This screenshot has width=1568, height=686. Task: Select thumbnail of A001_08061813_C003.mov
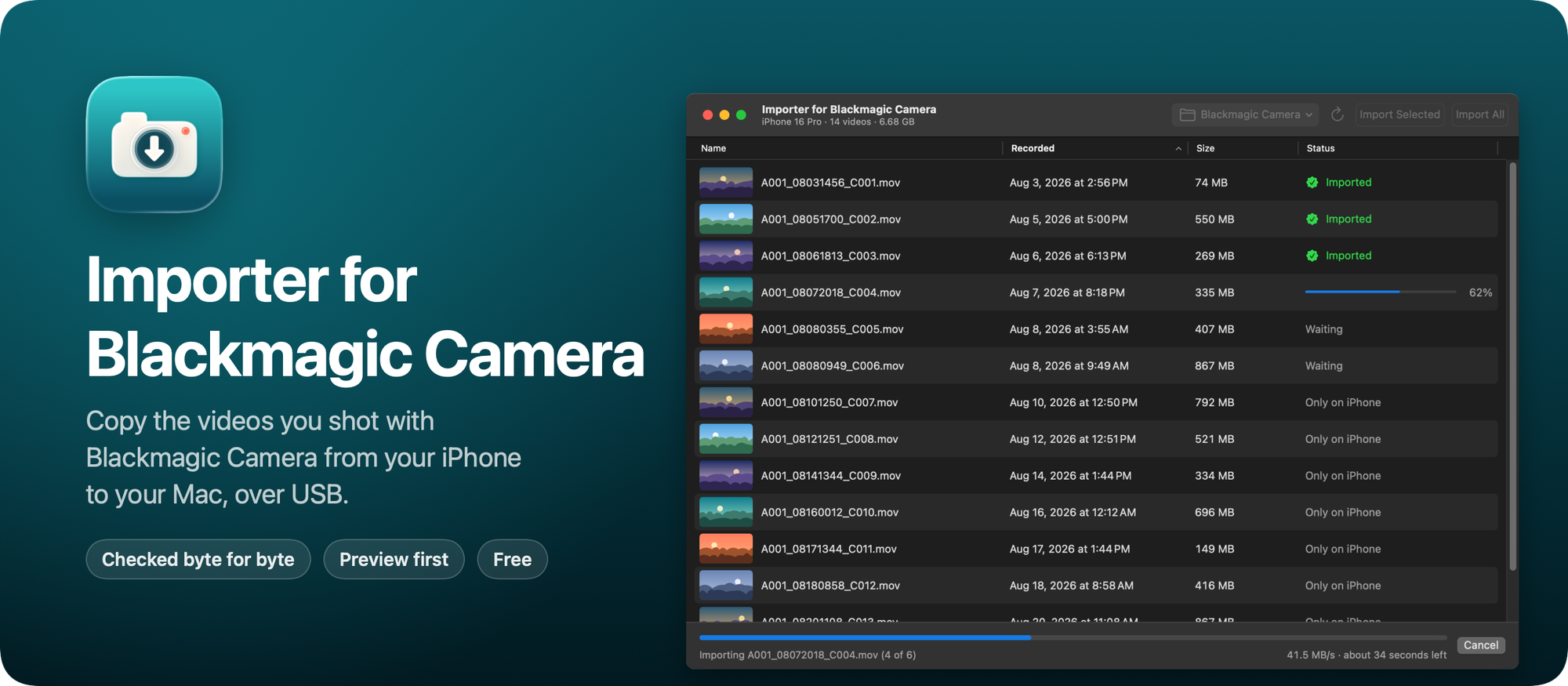pos(726,256)
